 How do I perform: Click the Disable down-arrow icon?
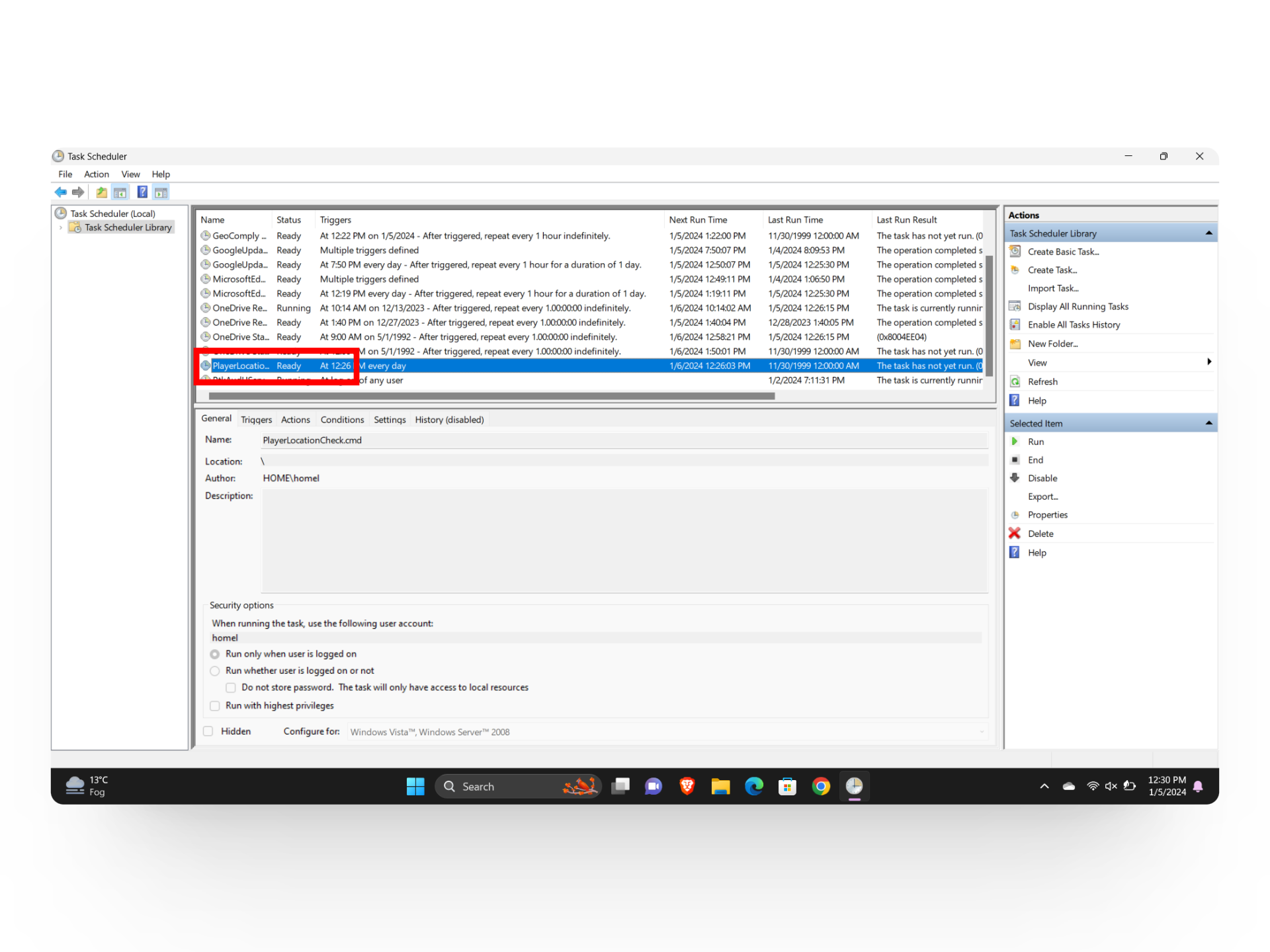(1015, 478)
